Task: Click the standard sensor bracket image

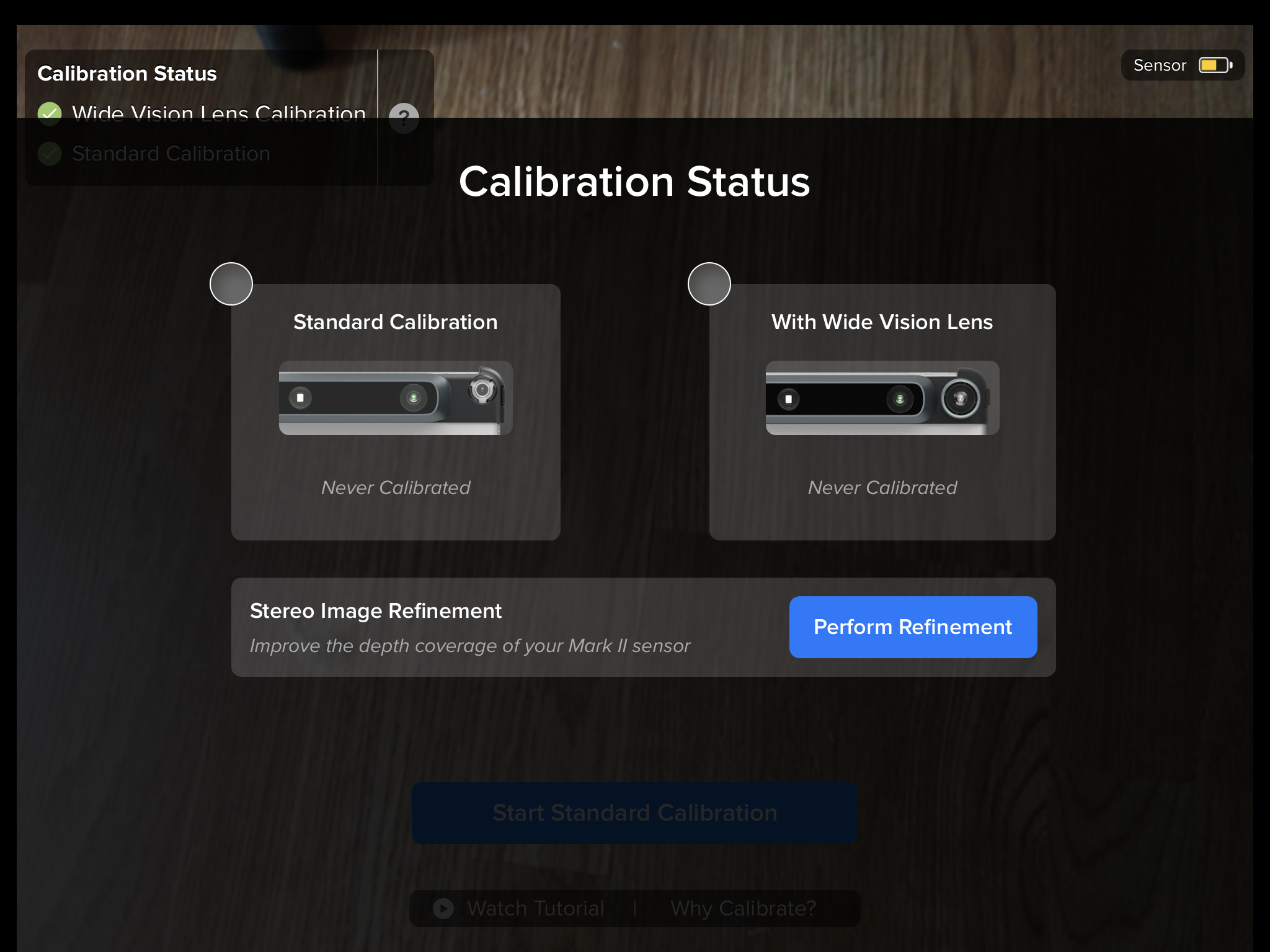Action: (x=396, y=398)
